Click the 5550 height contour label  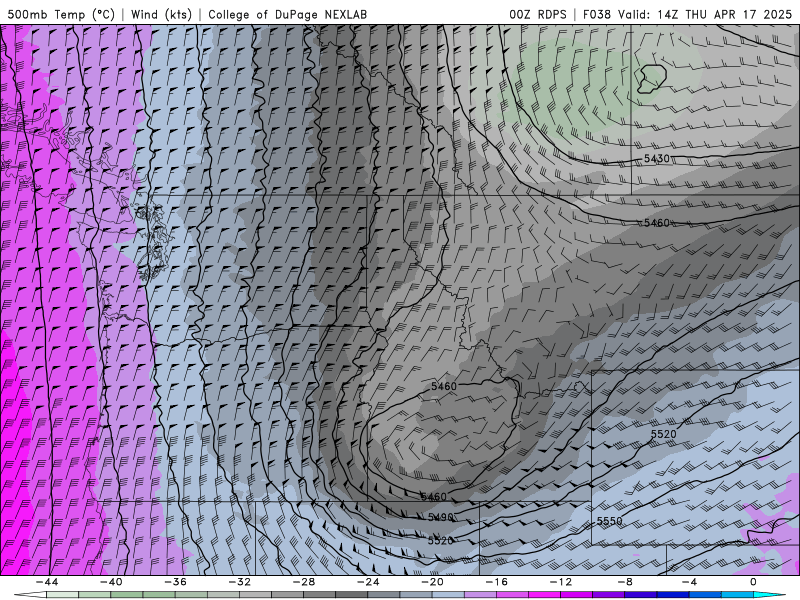tap(610, 521)
